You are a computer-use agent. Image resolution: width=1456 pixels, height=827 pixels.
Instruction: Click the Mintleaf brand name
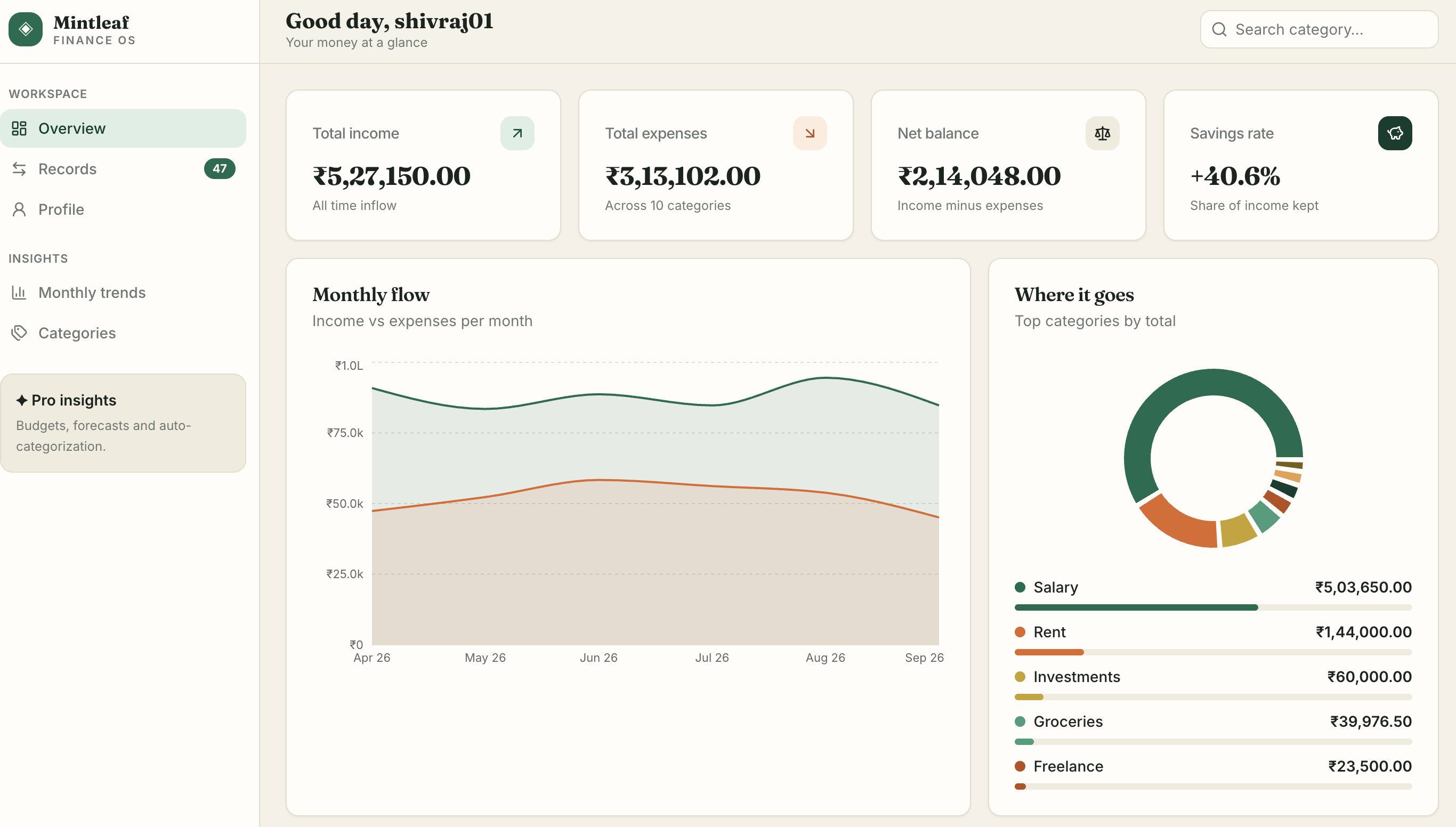click(x=91, y=23)
